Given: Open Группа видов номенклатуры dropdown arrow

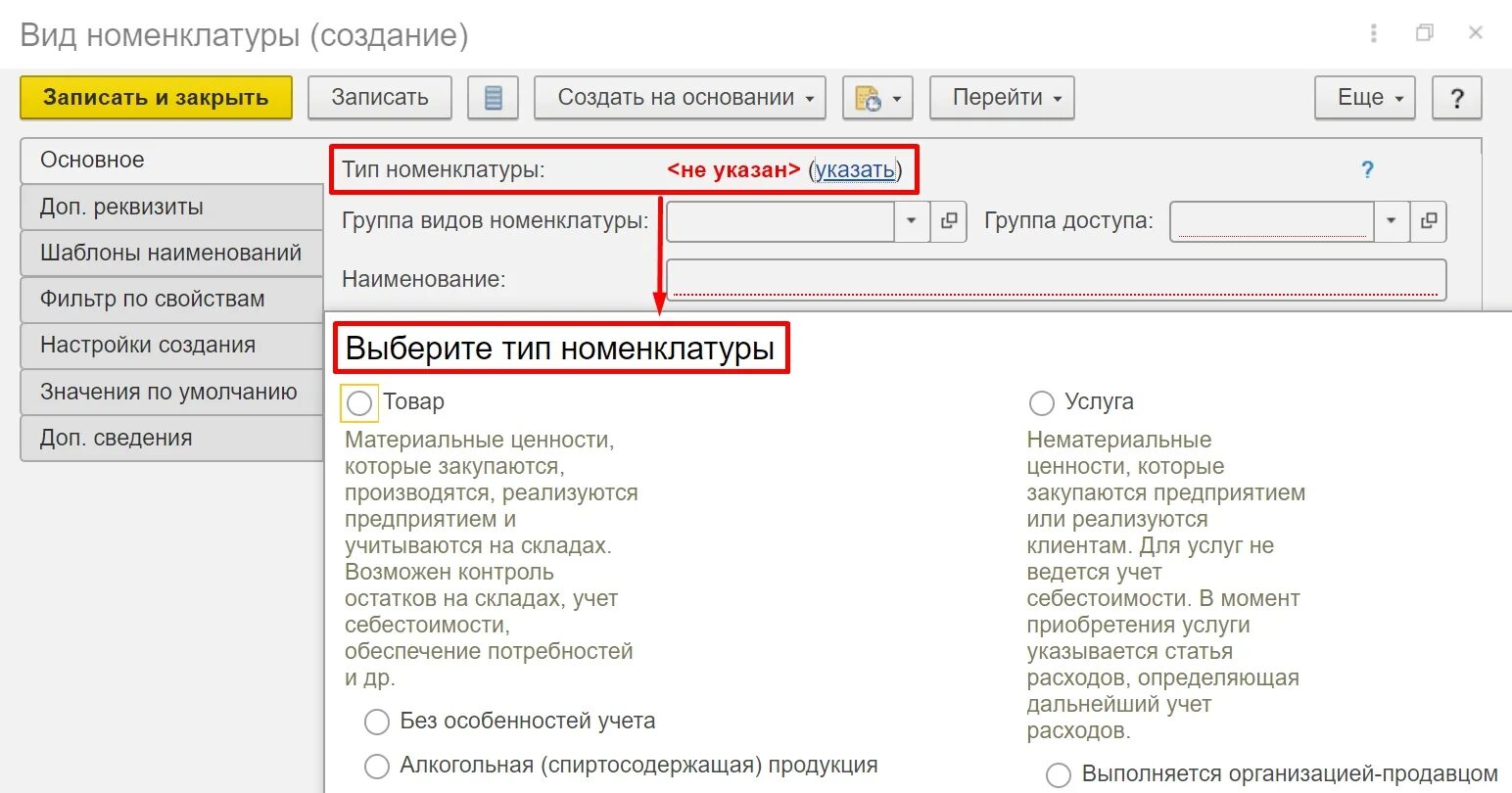Looking at the screenshot, I should (x=911, y=221).
